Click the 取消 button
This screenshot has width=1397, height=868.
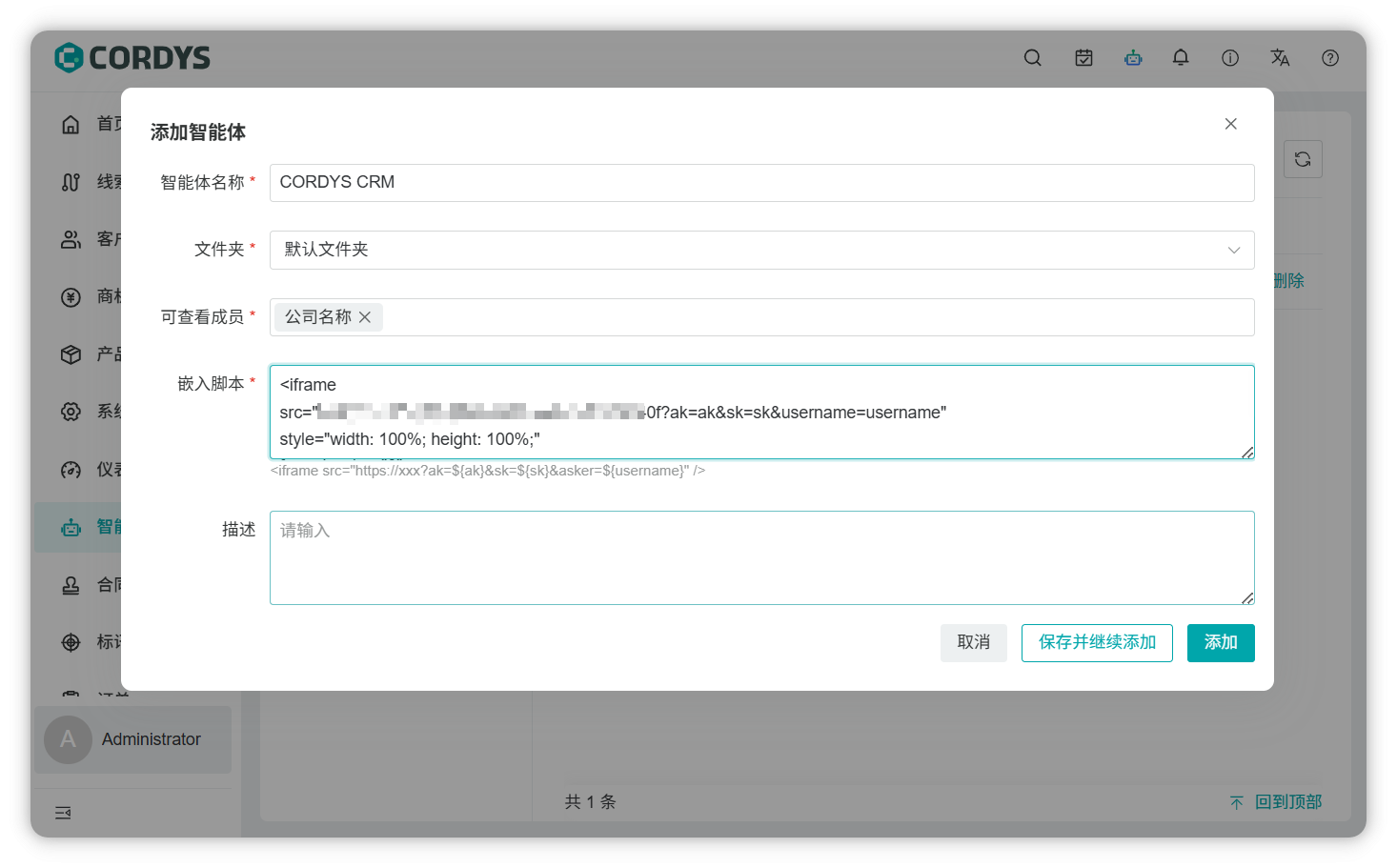[x=973, y=643]
